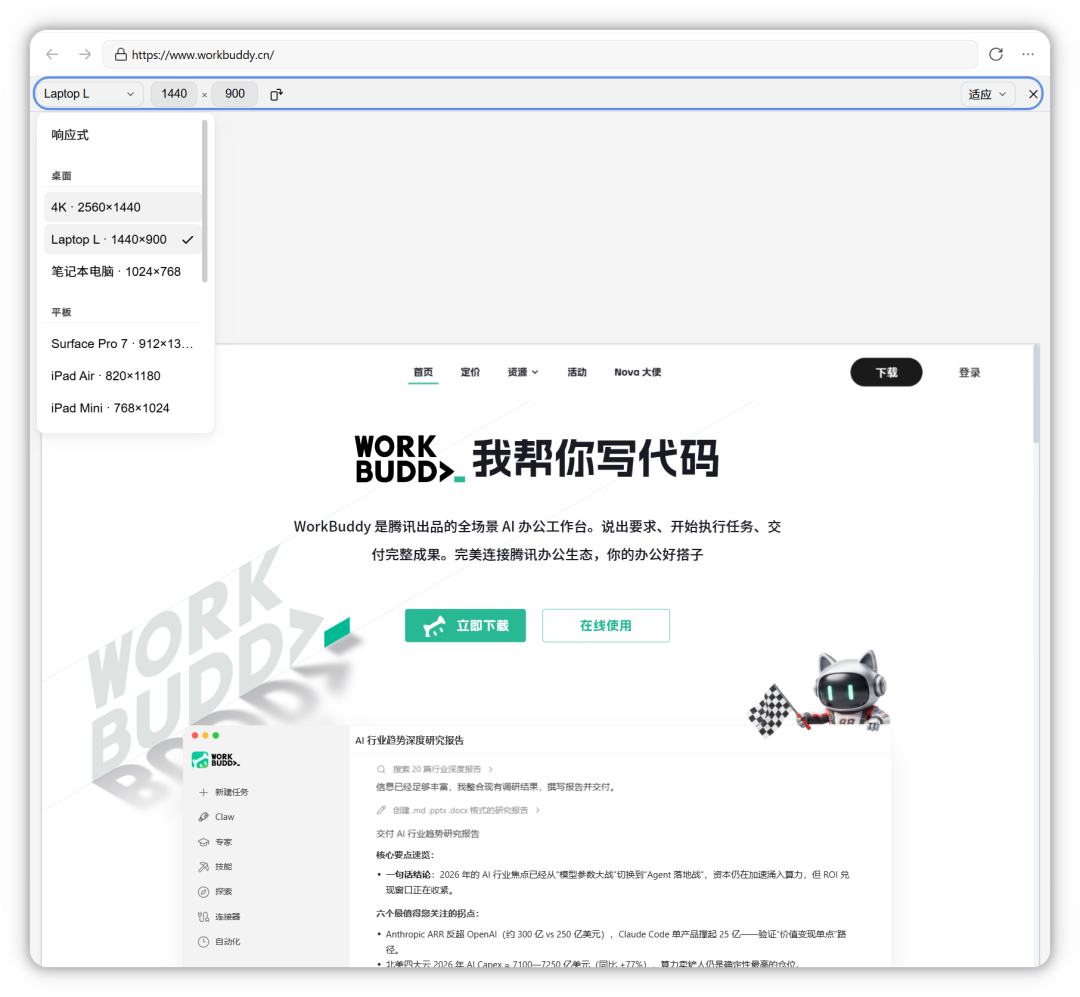This screenshot has width=1080, height=997.
Task: Click the 探索 compass icon
Action: pos(203,892)
